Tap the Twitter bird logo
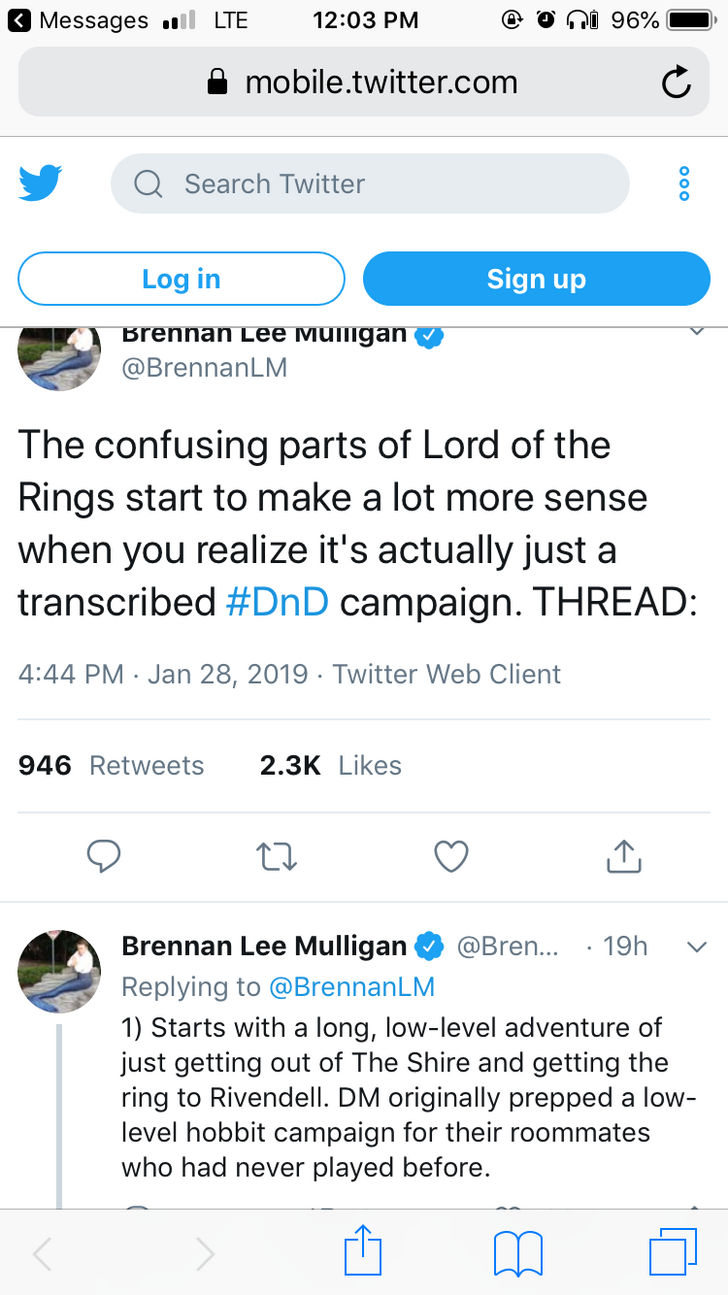Viewport: 728px width, 1295px height. [x=40, y=184]
